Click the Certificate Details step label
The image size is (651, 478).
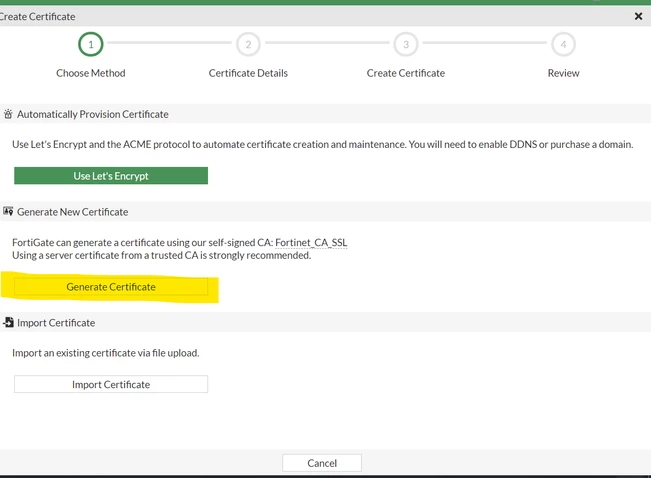click(x=248, y=73)
